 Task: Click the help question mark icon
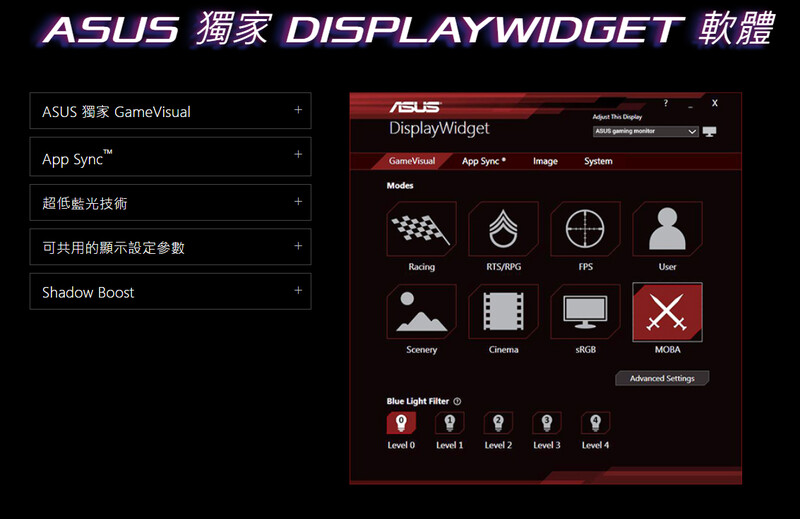pos(665,103)
